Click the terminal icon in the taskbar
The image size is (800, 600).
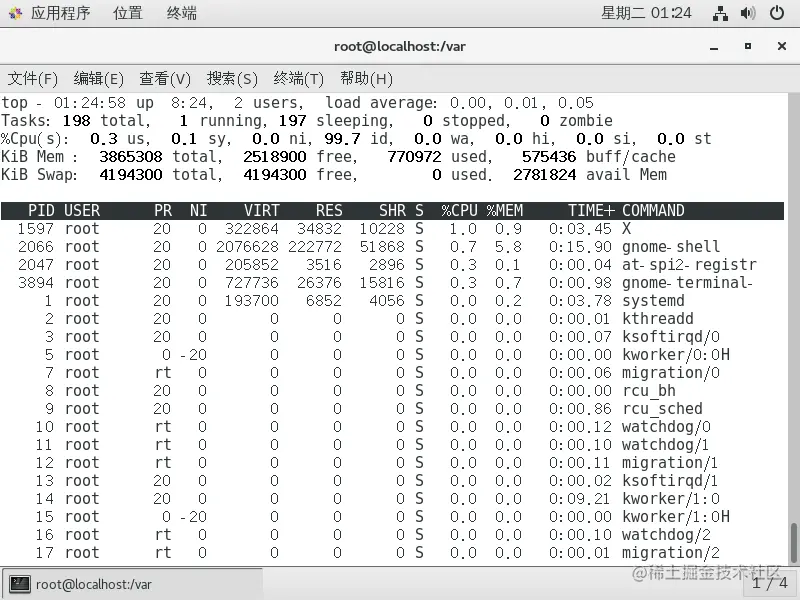click(20, 584)
